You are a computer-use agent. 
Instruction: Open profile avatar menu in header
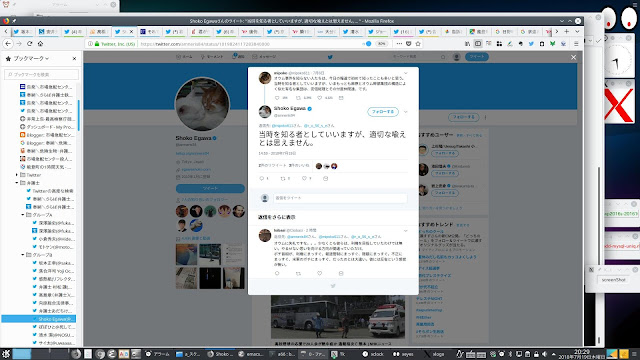click(x=457, y=57)
